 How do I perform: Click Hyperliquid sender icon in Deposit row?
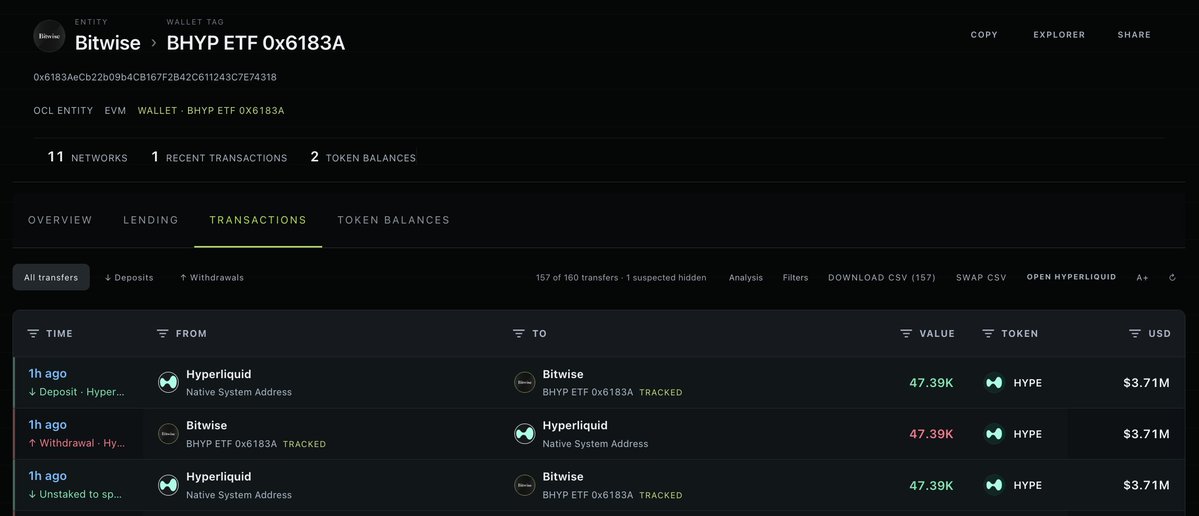(x=168, y=382)
